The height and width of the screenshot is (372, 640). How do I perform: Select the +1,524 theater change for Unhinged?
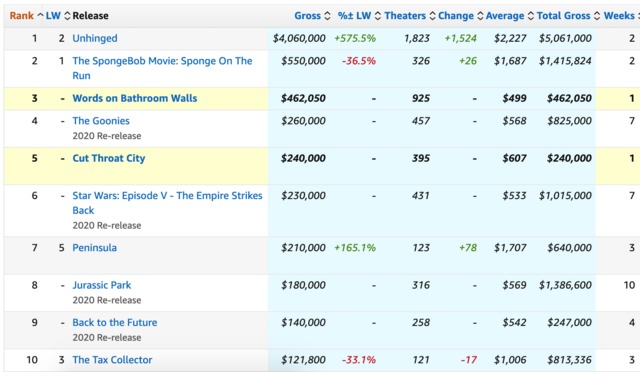click(460, 38)
